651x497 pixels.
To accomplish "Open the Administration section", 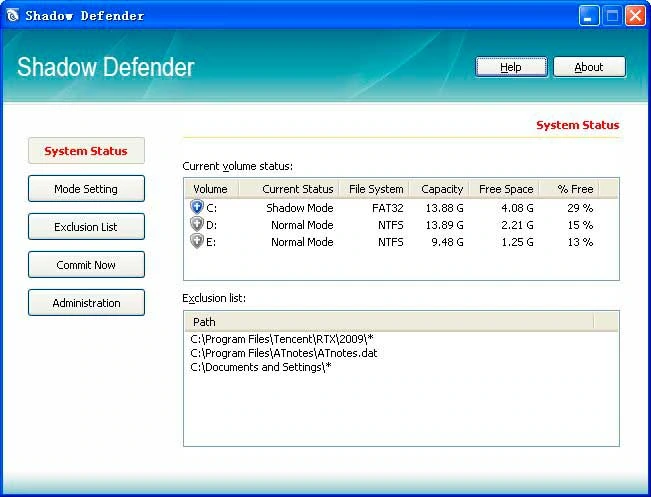I will tap(86, 303).
